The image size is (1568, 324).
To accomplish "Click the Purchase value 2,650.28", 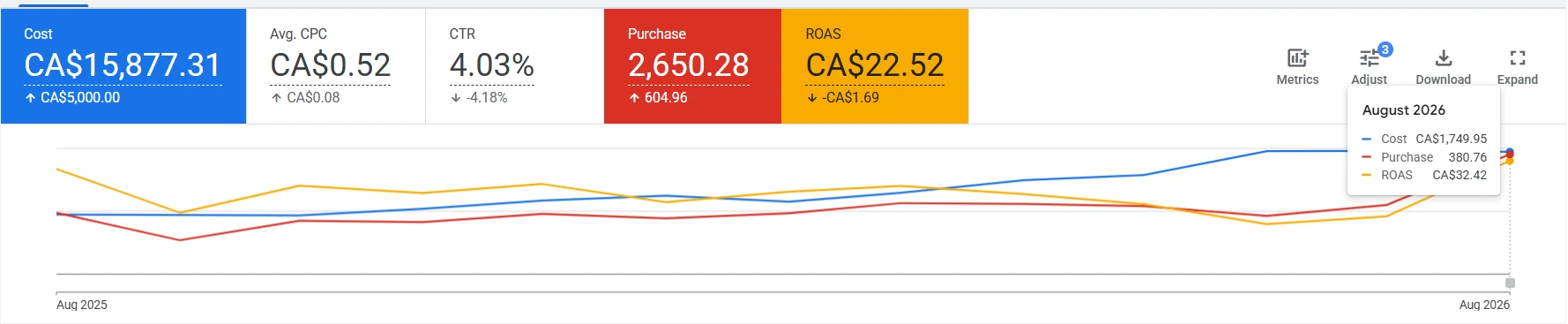I will pyautogui.click(x=688, y=65).
